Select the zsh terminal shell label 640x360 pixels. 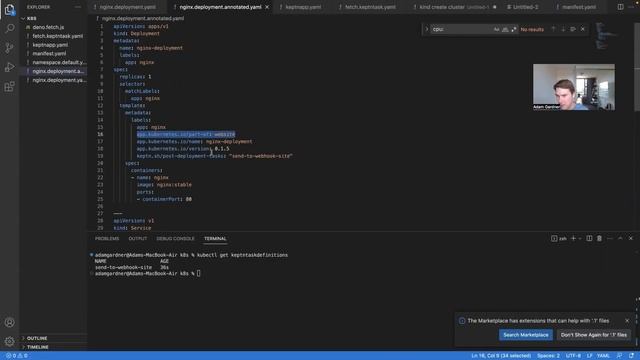coord(559,238)
